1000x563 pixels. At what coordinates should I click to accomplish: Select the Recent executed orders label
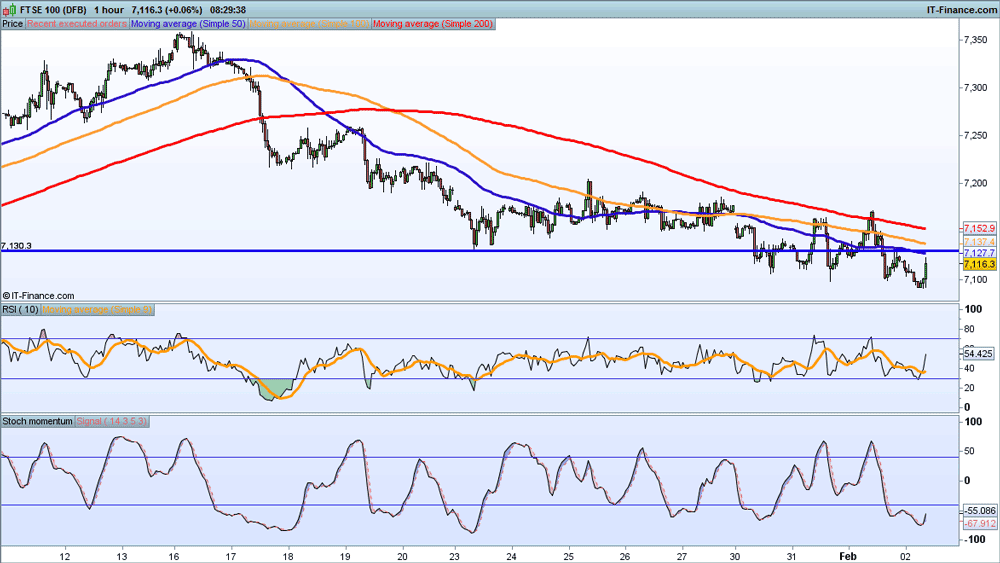pos(77,24)
